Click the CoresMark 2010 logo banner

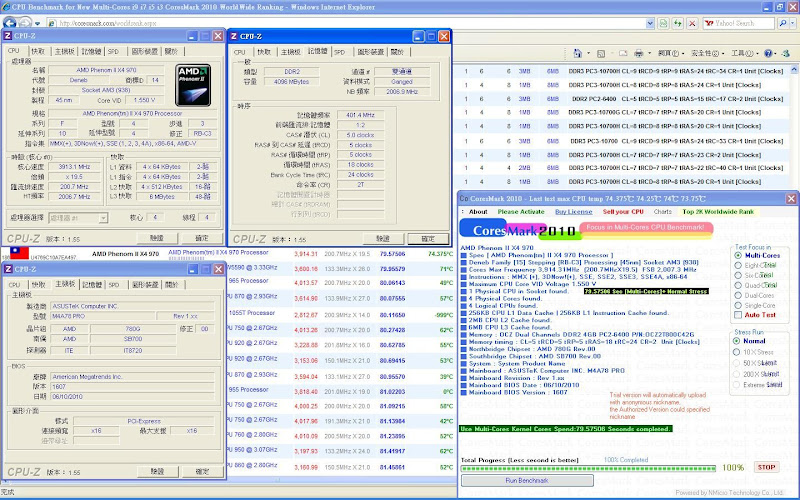[586, 230]
